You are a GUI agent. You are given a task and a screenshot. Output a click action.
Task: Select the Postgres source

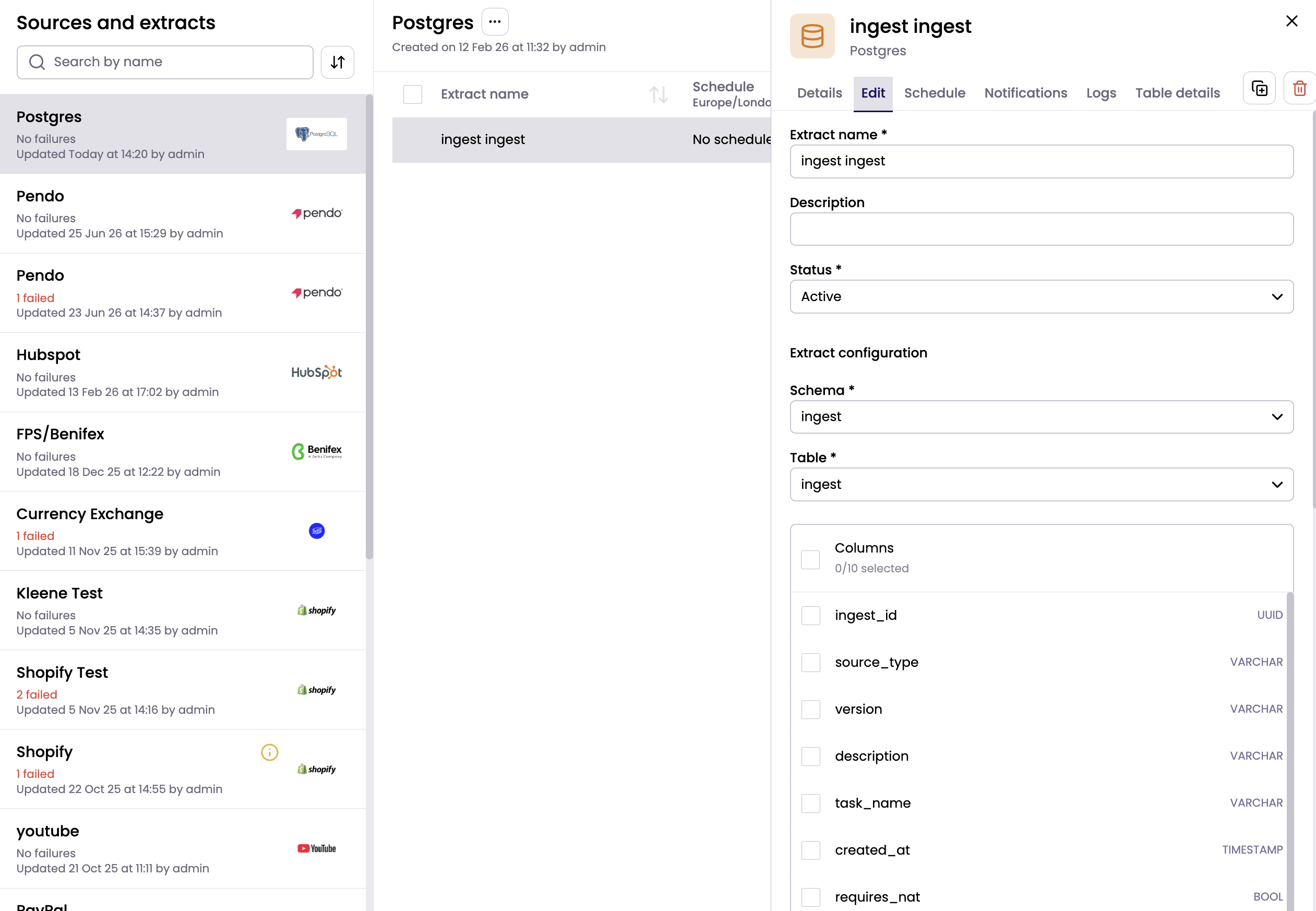pyautogui.click(x=183, y=134)
